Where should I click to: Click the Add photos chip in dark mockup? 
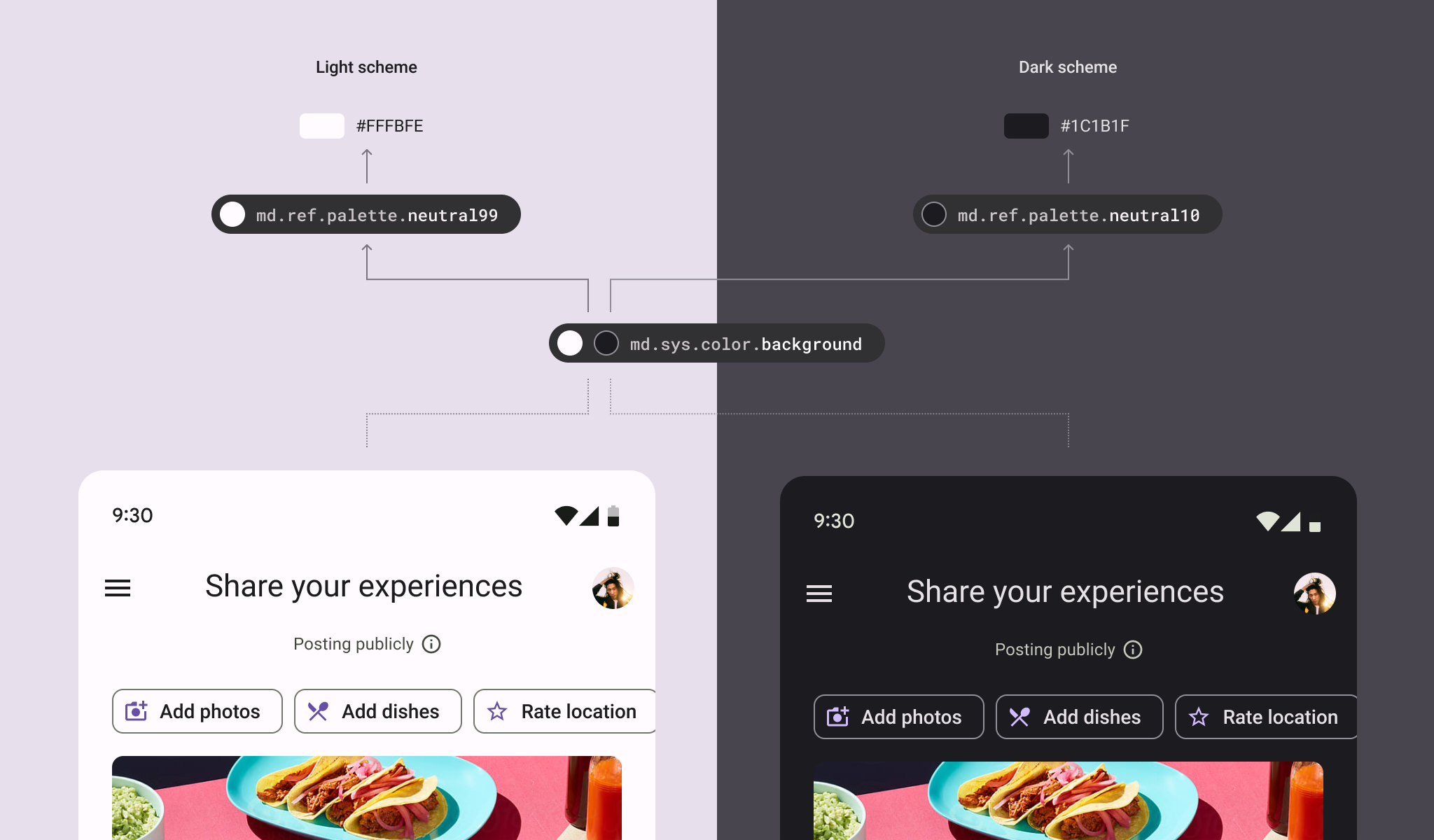[899, 717]
